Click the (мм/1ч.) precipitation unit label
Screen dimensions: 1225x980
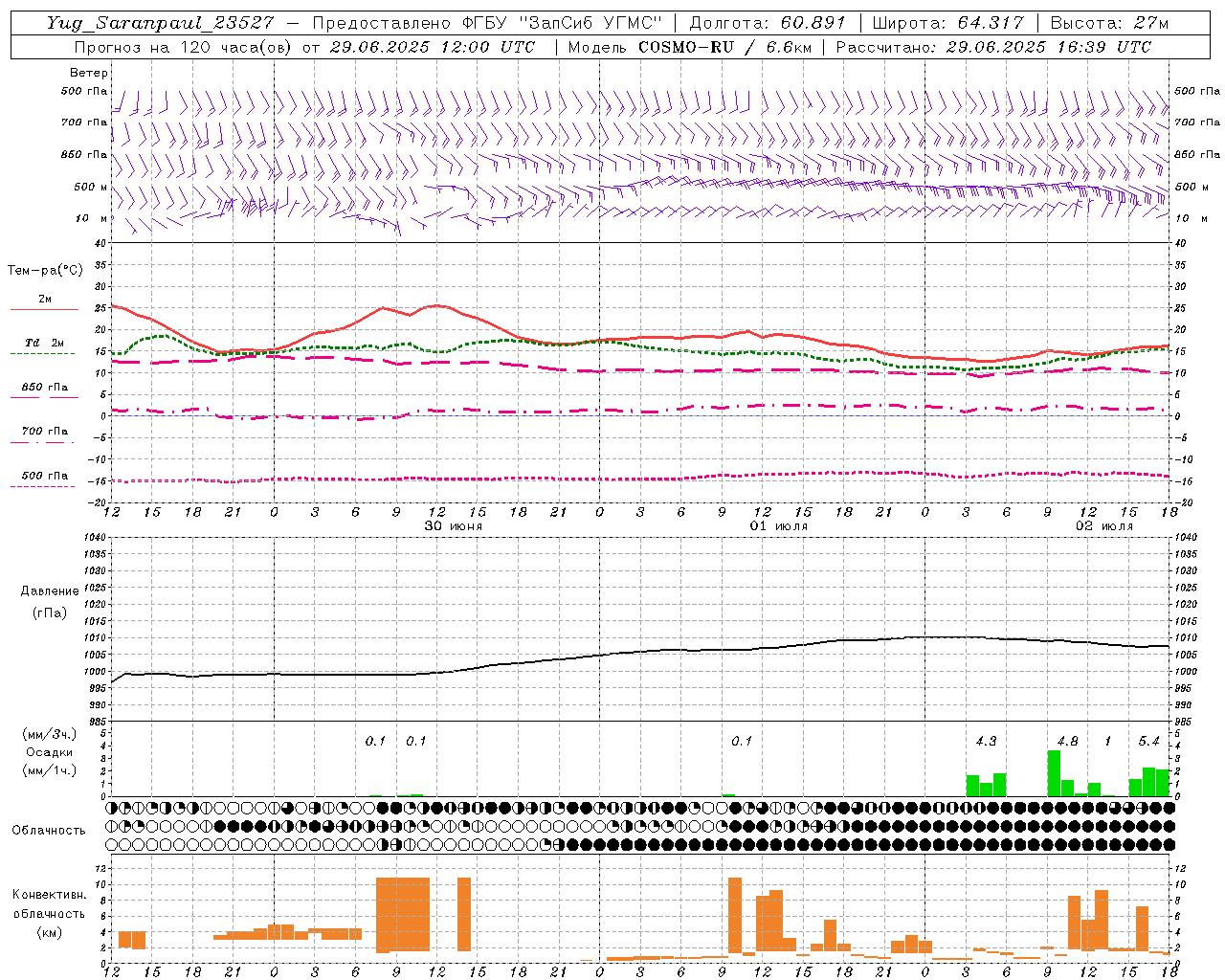tap(49, 770)
